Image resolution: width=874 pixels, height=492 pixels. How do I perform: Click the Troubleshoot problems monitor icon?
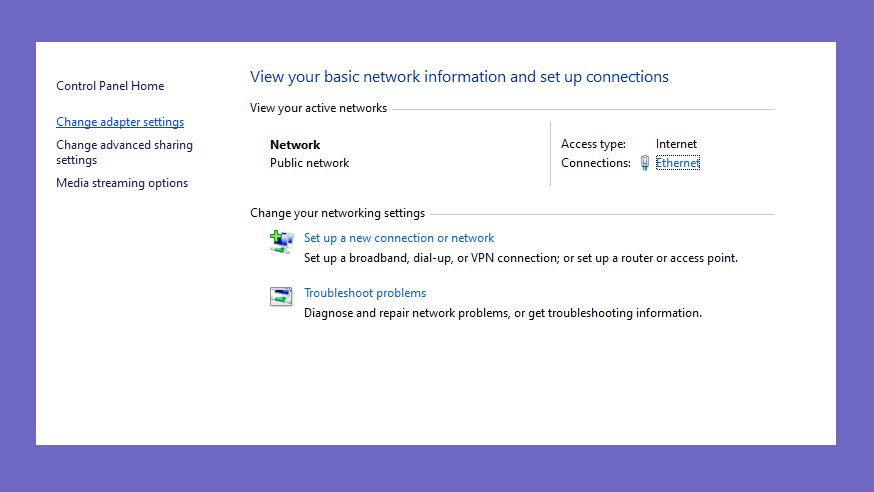(281, 296)
